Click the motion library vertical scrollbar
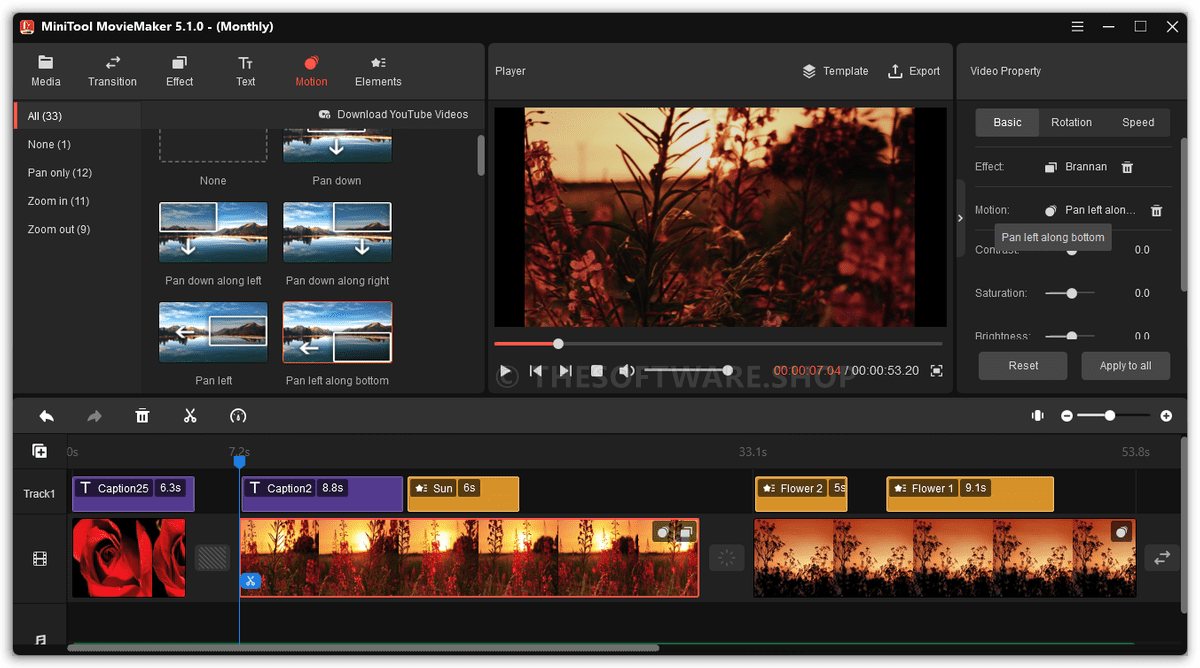Viewport: 1200px width, 668px height. (480, 155)
